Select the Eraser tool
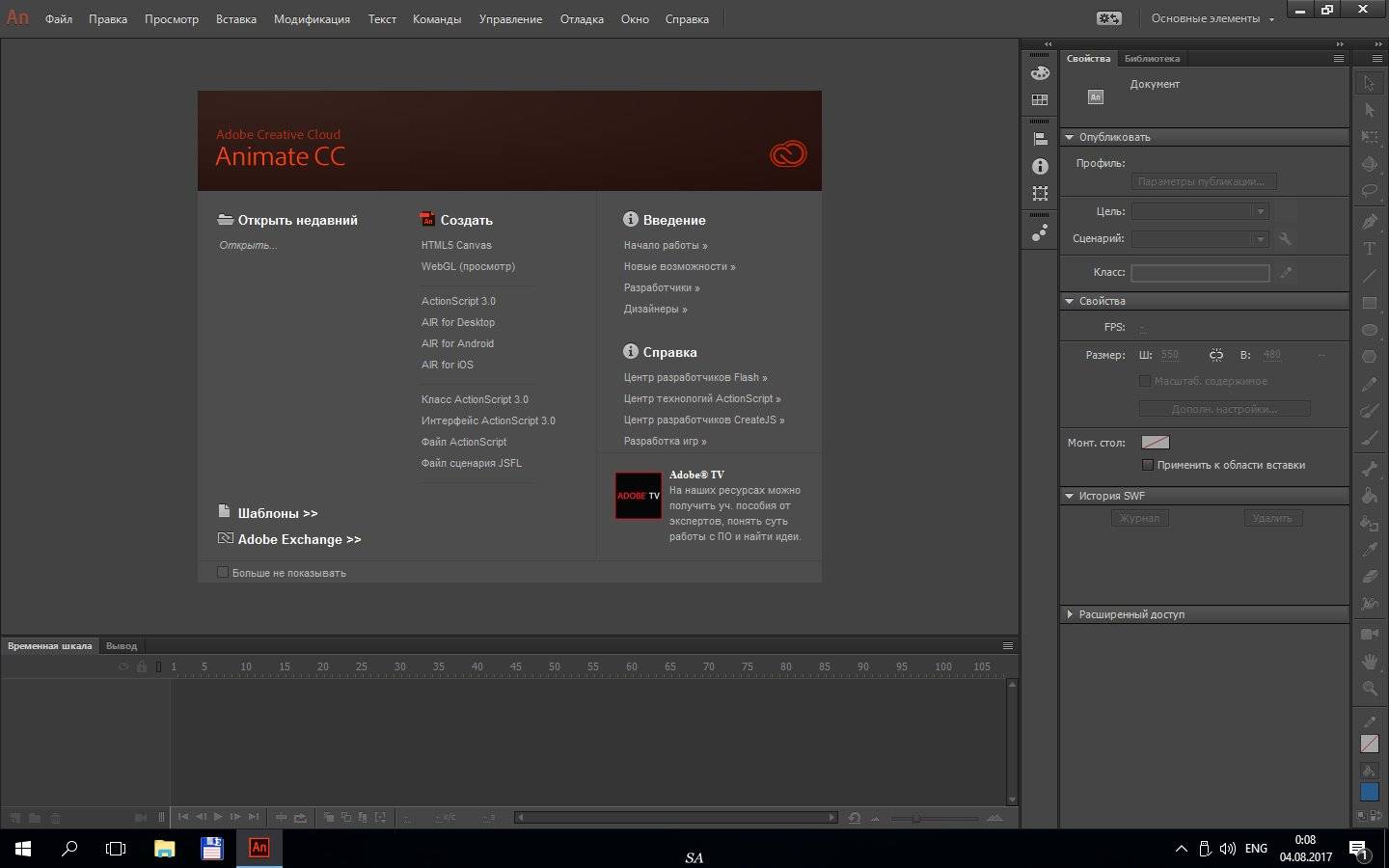Image resolution: width=1389 pixels, height=868 pixels. pyautogui.click(x=1369, y=577)
